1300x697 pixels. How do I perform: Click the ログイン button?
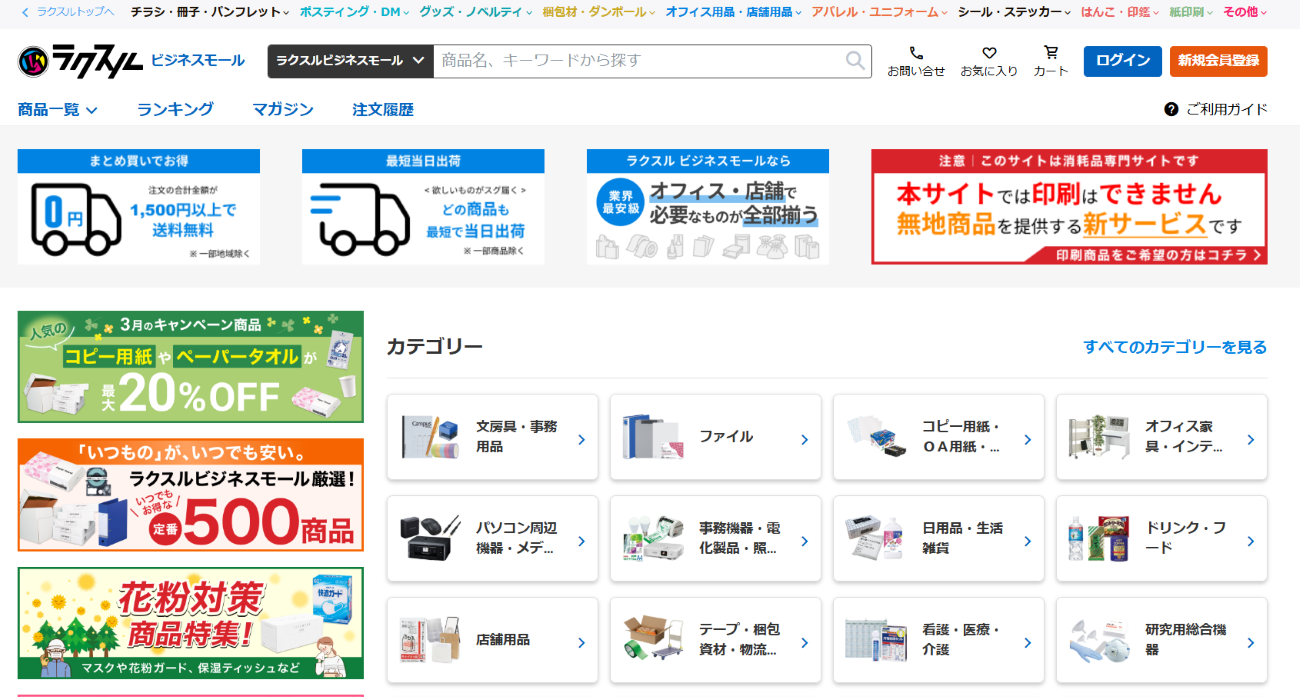(x=1122, y=61)
